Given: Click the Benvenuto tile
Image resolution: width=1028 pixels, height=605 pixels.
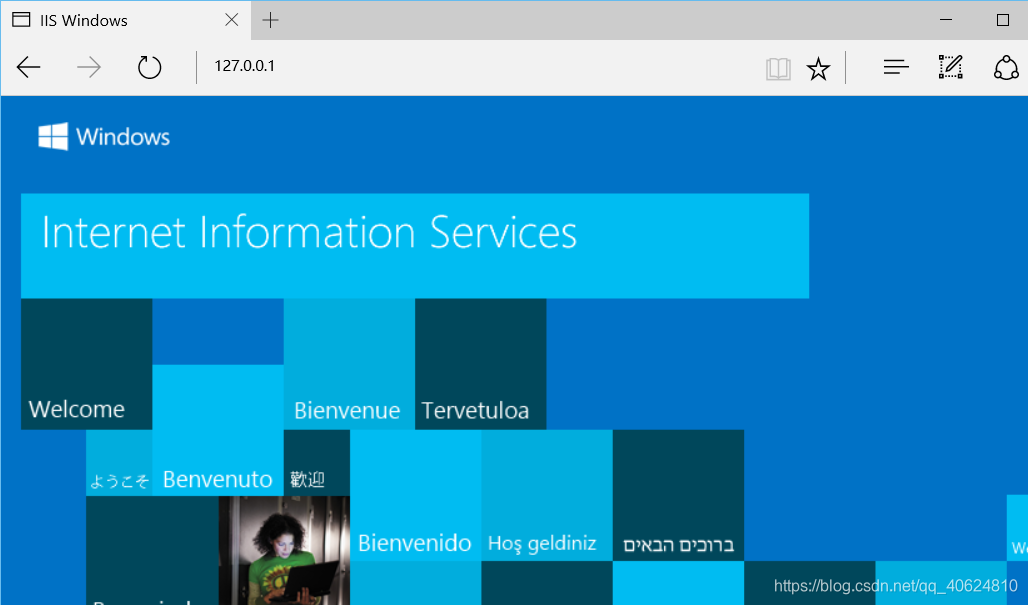Looking at the screenshot, I should point(218,430).
